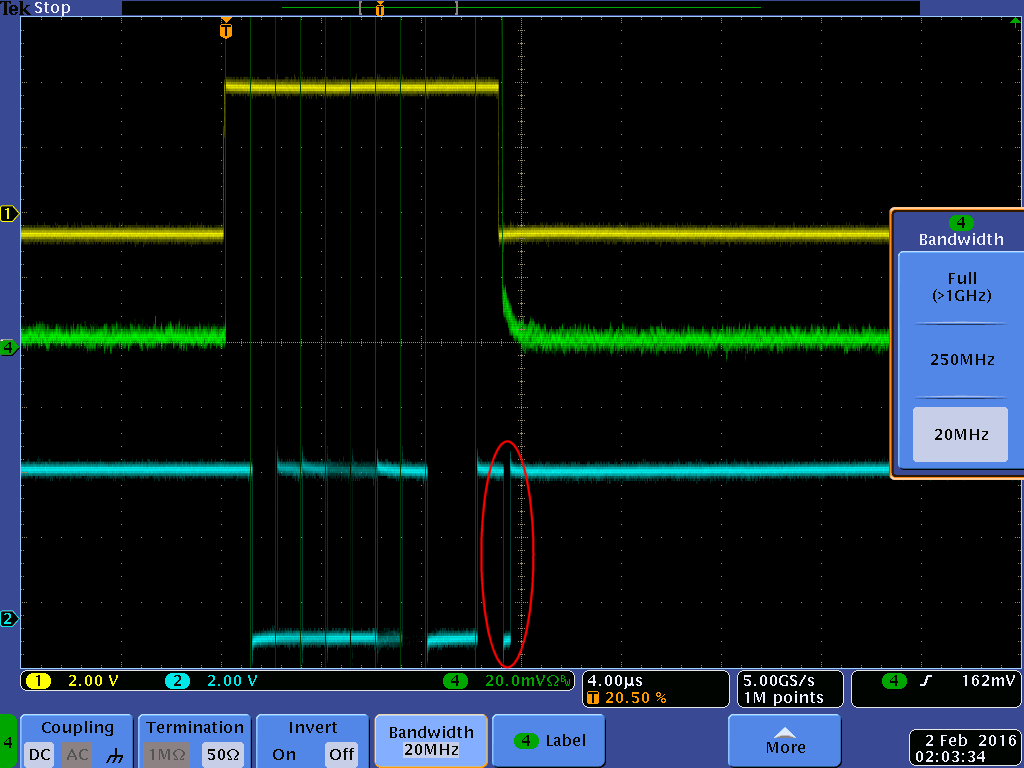Click the trigger marker in top overview bar

(380, 8)
